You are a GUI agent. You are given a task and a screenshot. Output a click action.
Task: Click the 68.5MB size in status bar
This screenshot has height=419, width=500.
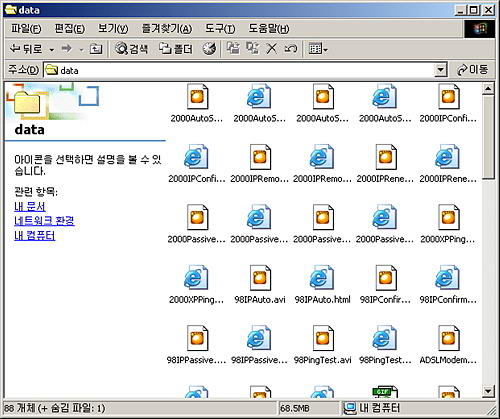(295, 408)
